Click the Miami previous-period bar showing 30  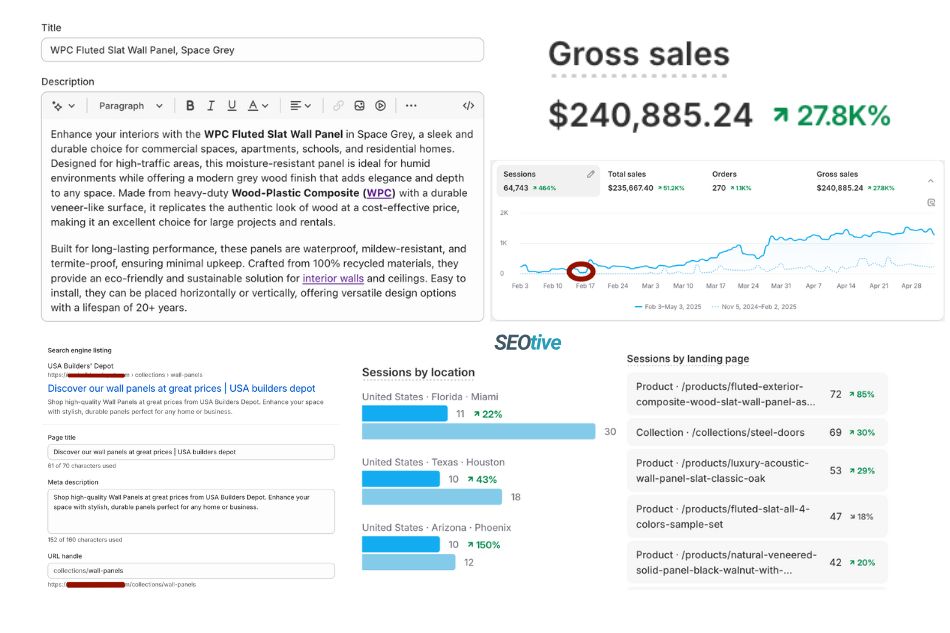point(479,431)
